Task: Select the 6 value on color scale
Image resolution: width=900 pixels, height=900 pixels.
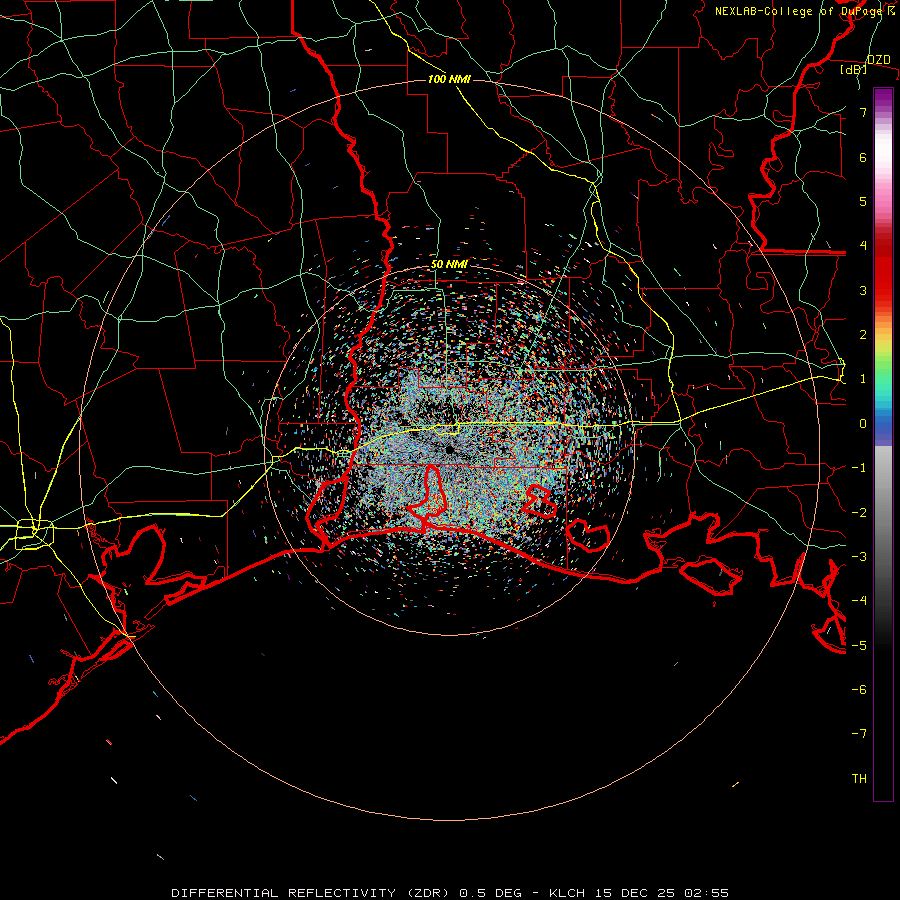Action: (x=863, y=157)
